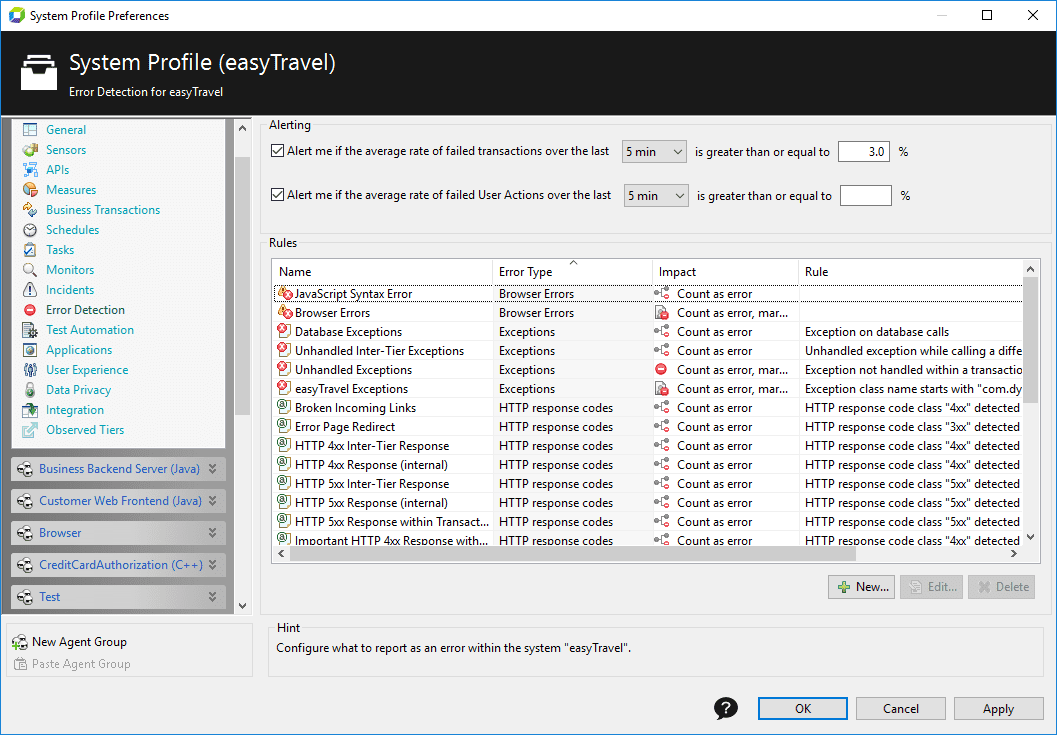Click the Paste Agent Group clipboard icon

click(x=20, y=664)
